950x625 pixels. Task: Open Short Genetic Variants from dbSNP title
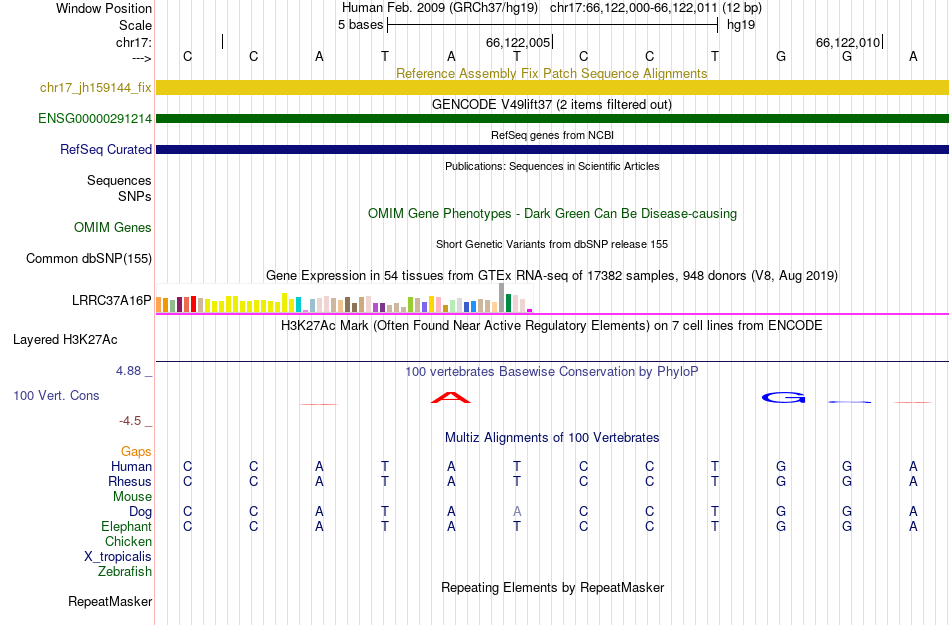click(552, 244)
